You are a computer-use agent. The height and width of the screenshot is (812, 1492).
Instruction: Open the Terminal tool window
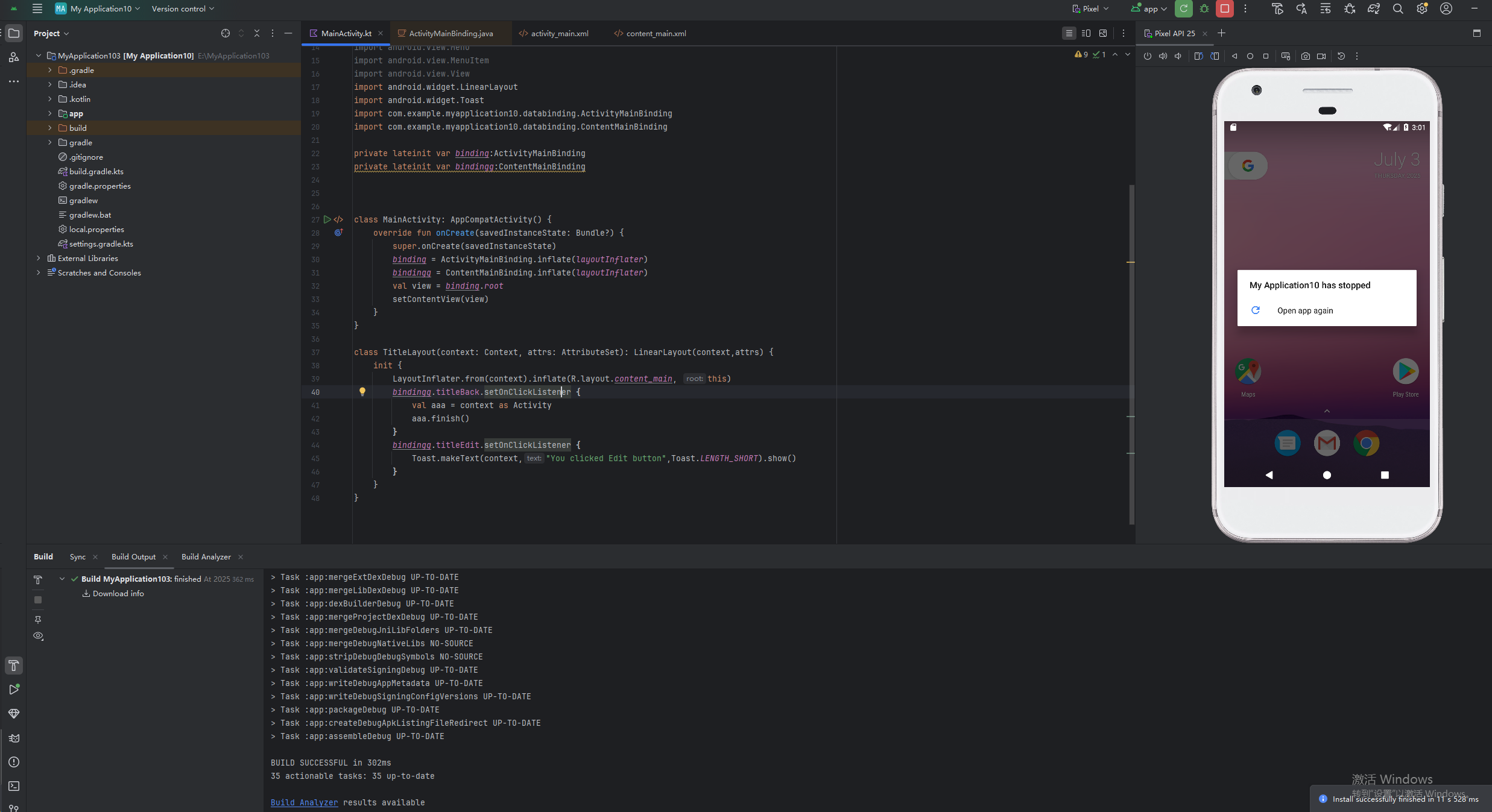point(13,786)
